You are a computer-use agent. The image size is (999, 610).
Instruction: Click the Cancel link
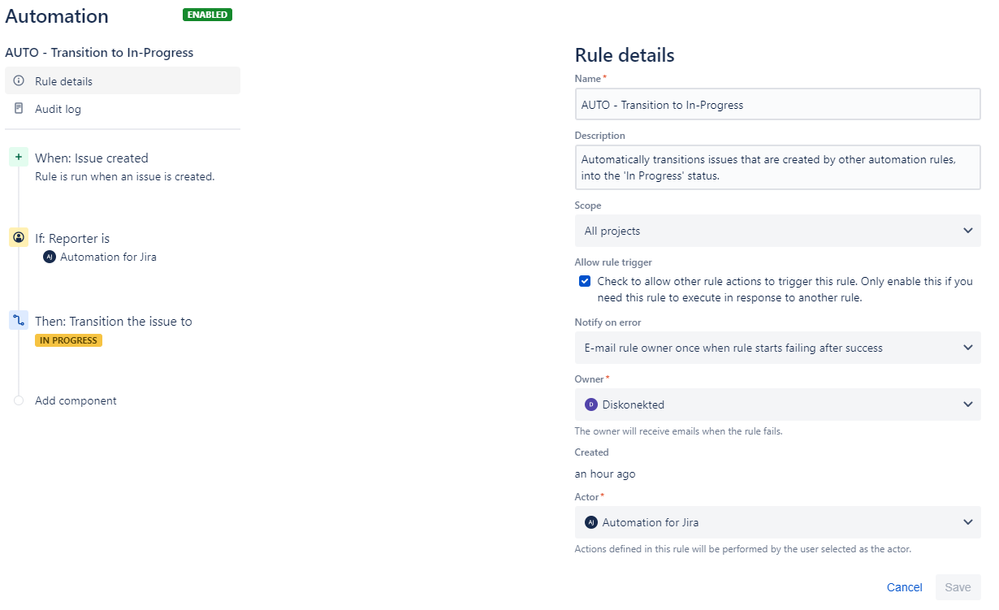(904, 587)
